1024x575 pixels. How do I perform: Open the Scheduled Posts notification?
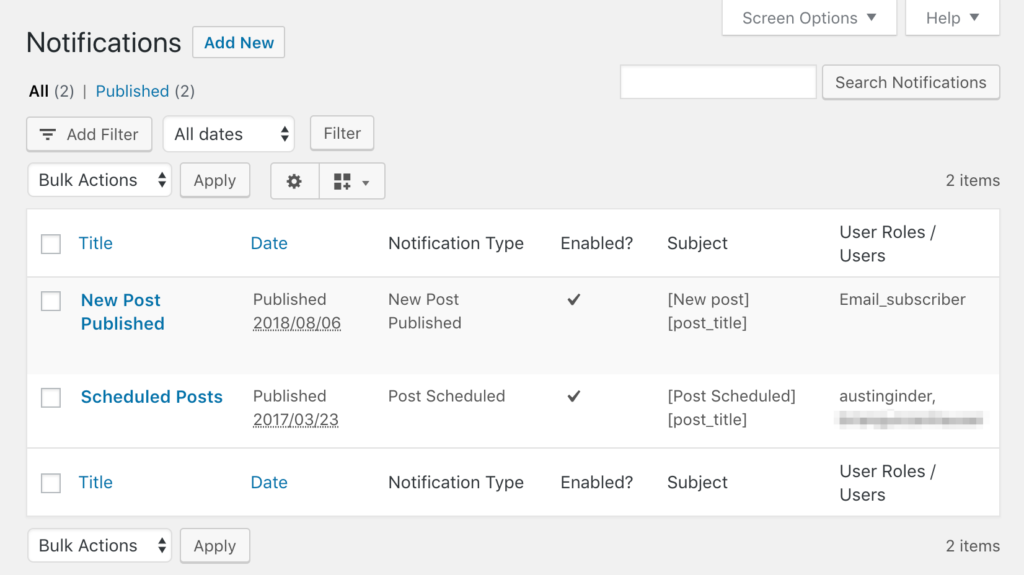coord(152,397)
